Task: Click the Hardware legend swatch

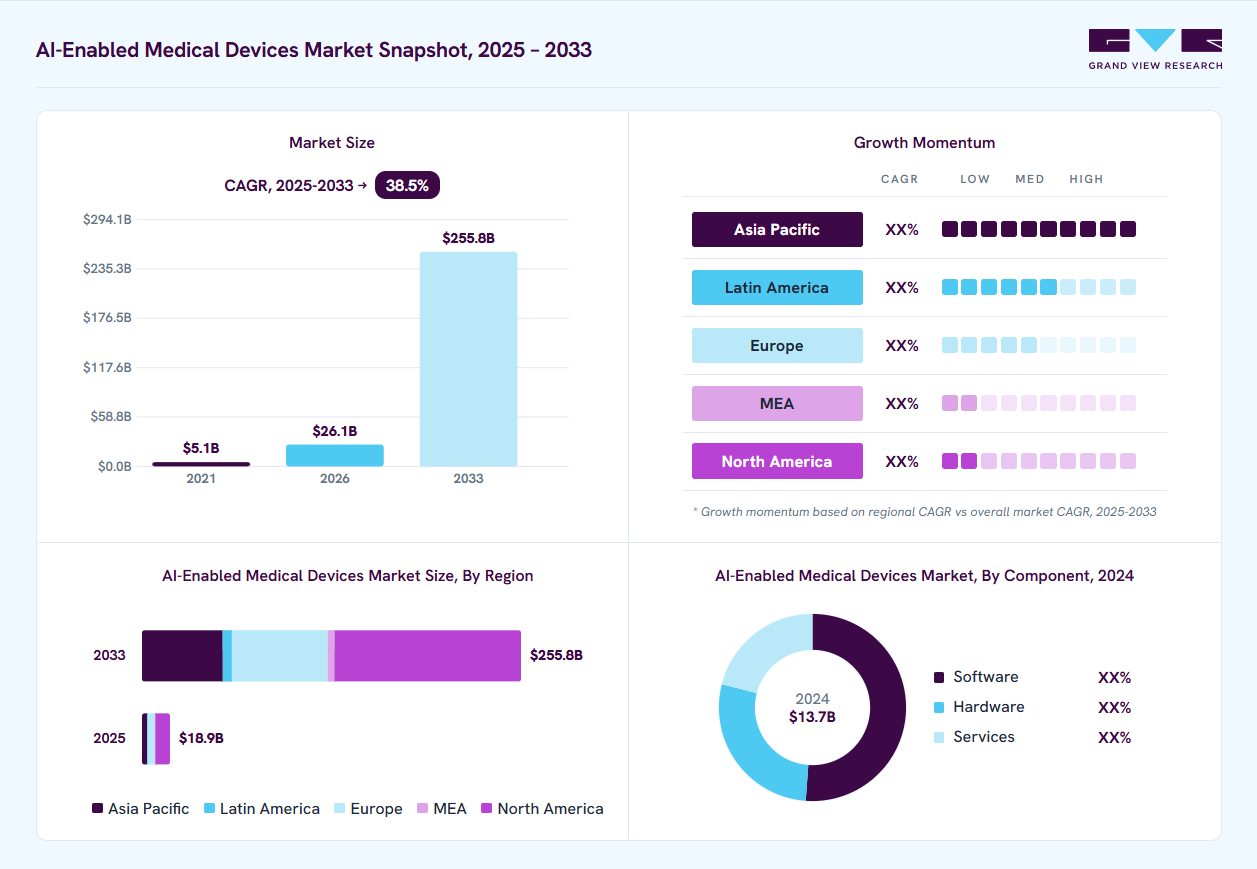Action: pos(939,707)
